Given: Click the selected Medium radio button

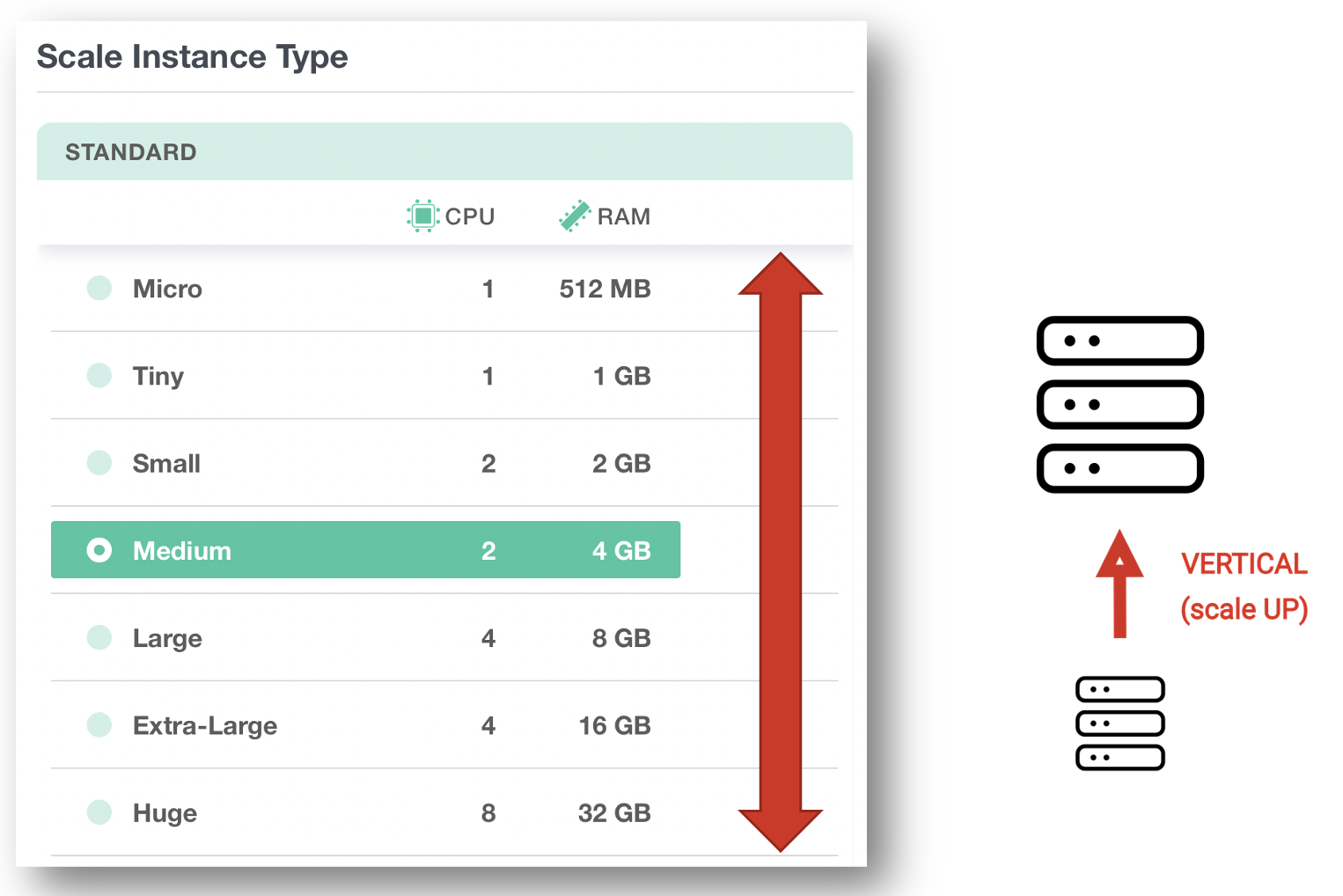Looking at the screenshot, I should point(99,550).
